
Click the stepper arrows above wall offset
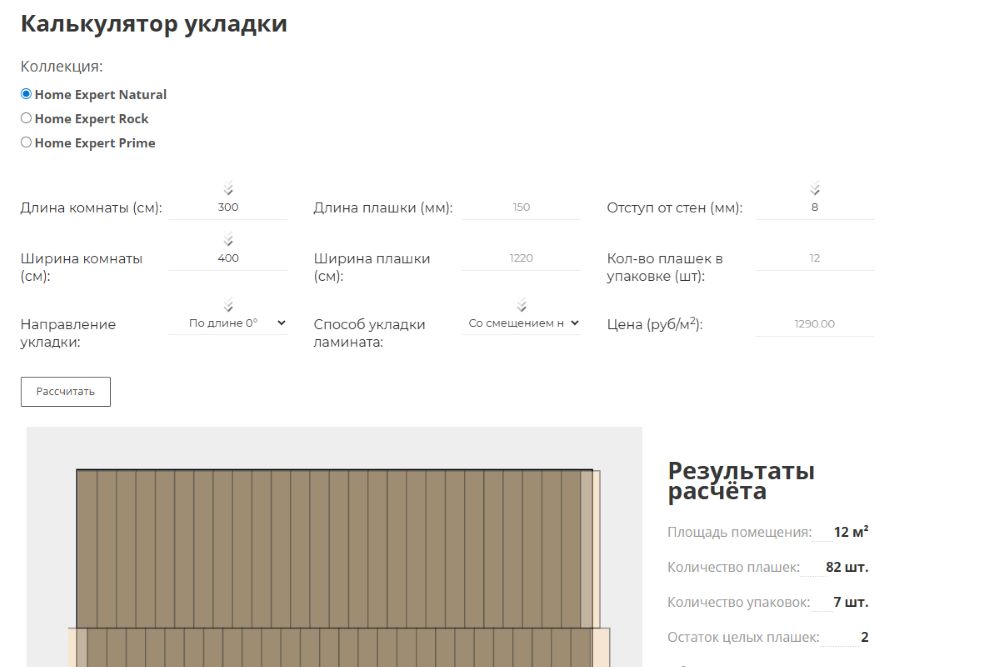(815, 186)
